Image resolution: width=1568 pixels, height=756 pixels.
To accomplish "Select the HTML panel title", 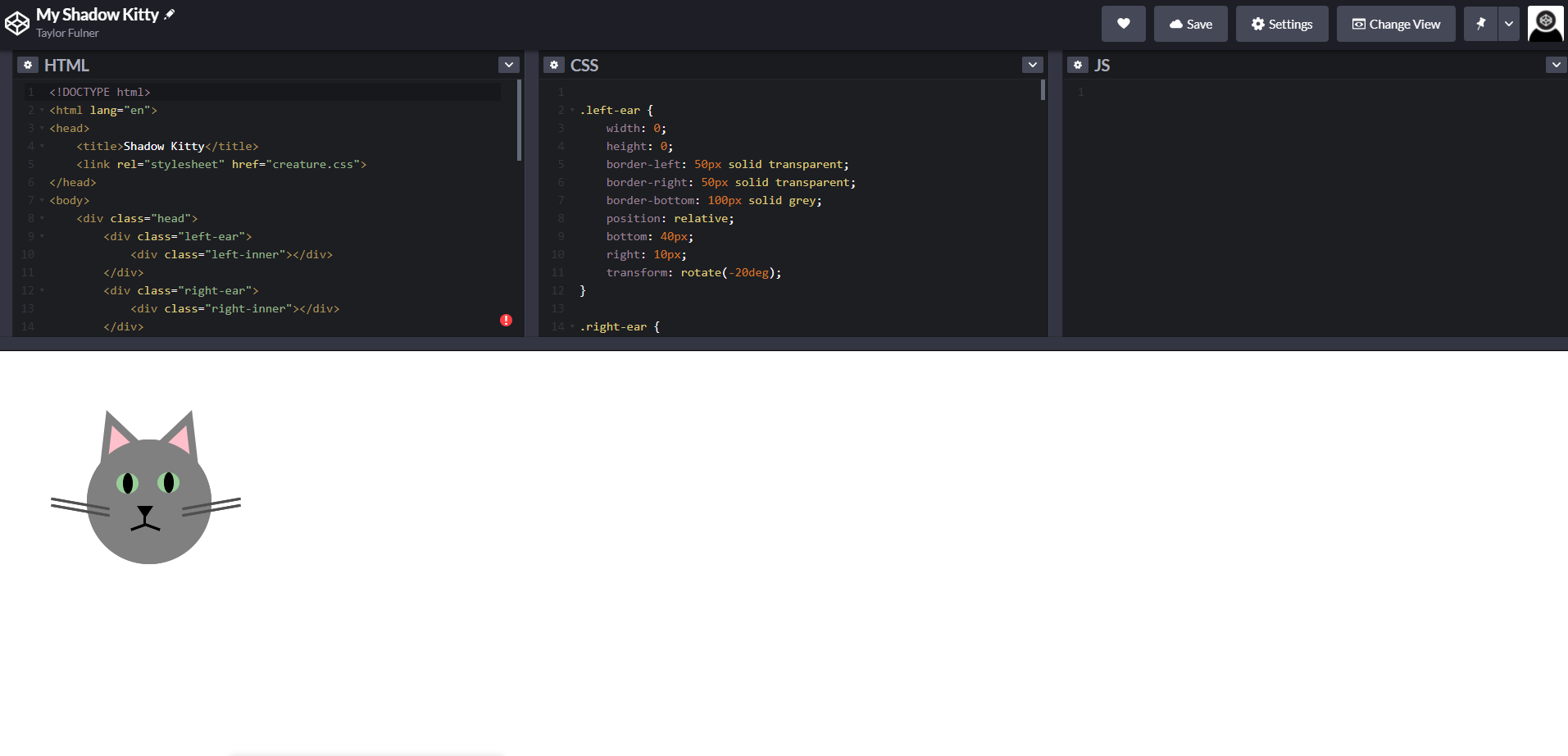I will [x=66, y=65].
